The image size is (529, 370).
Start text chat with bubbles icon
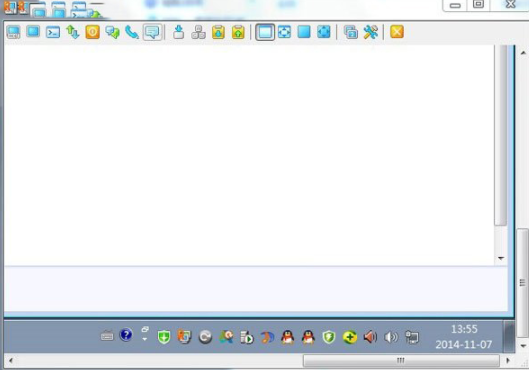112,32
